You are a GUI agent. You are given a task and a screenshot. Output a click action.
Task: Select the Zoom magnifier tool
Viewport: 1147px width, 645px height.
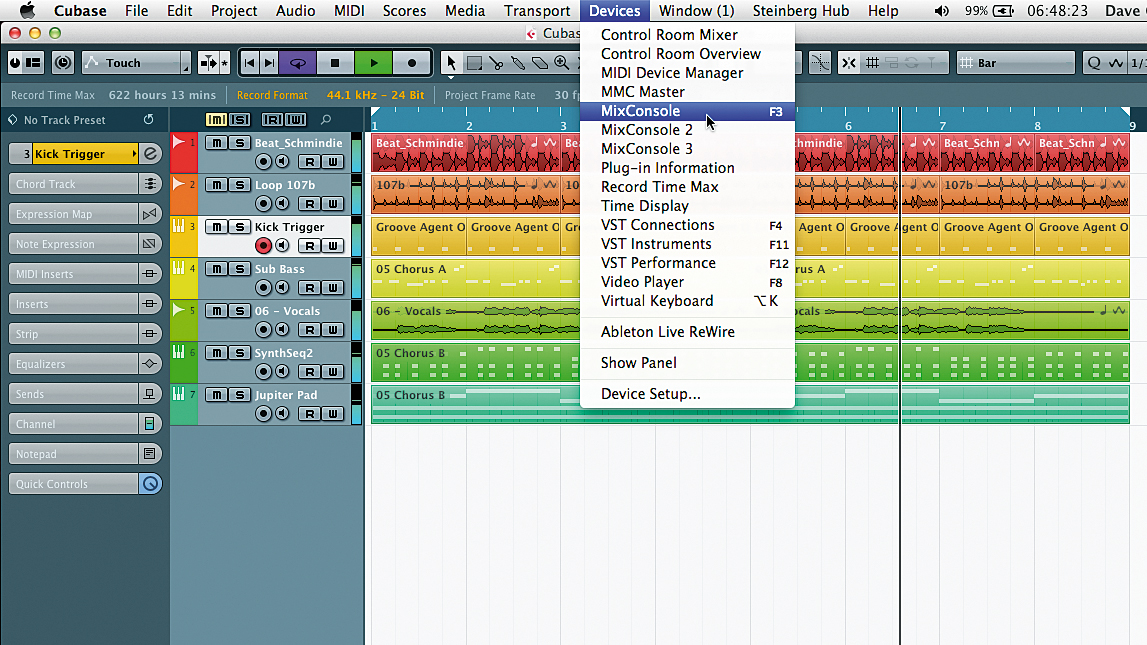click(562, 63)
